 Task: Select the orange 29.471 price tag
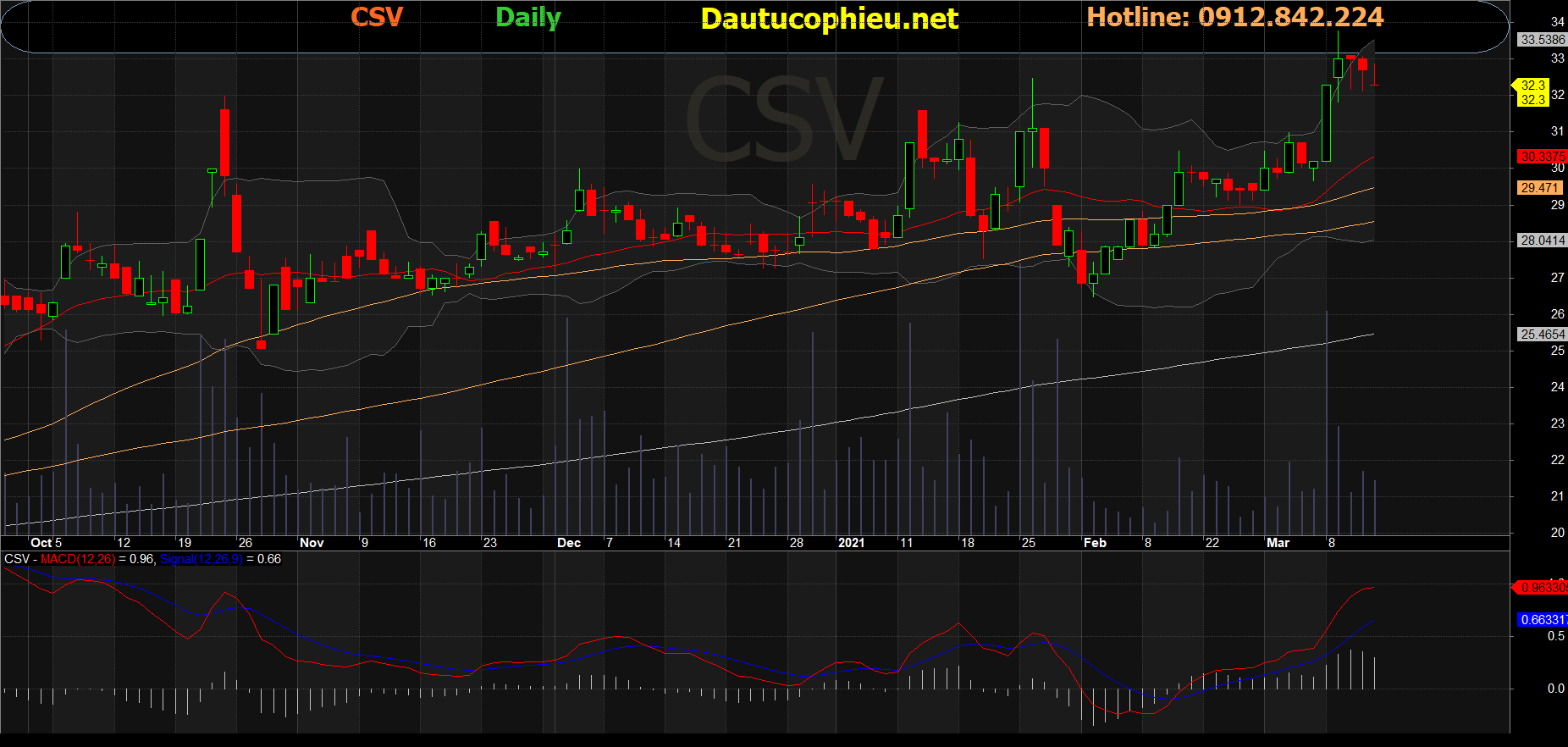coord(1539,188)
